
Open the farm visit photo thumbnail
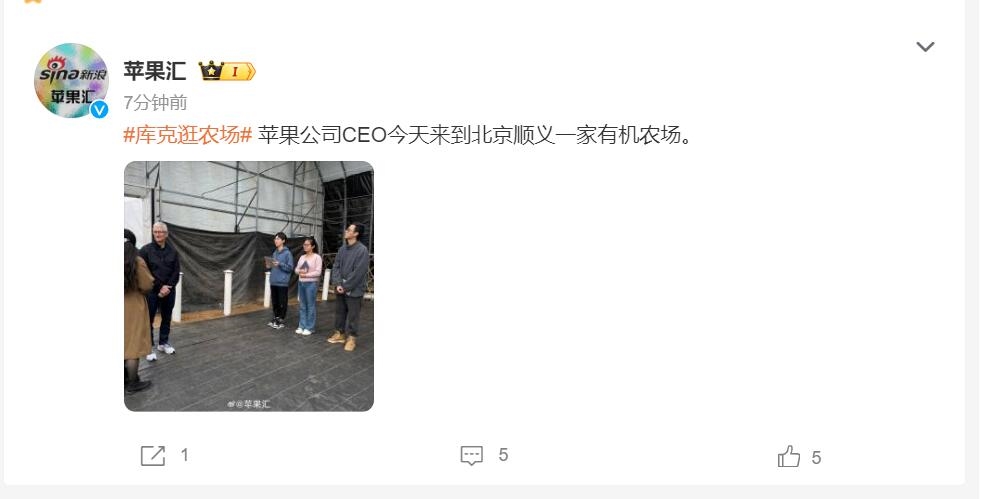click(249, 286)
